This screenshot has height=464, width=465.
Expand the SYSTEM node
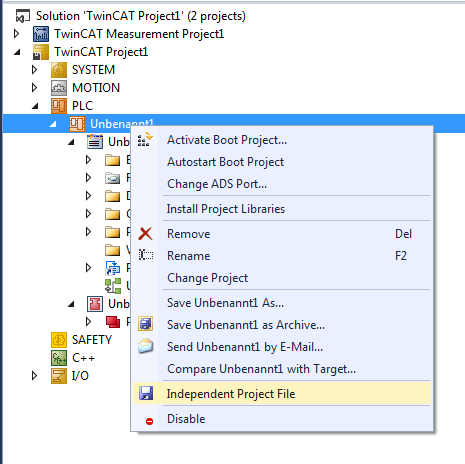point(34,70)
